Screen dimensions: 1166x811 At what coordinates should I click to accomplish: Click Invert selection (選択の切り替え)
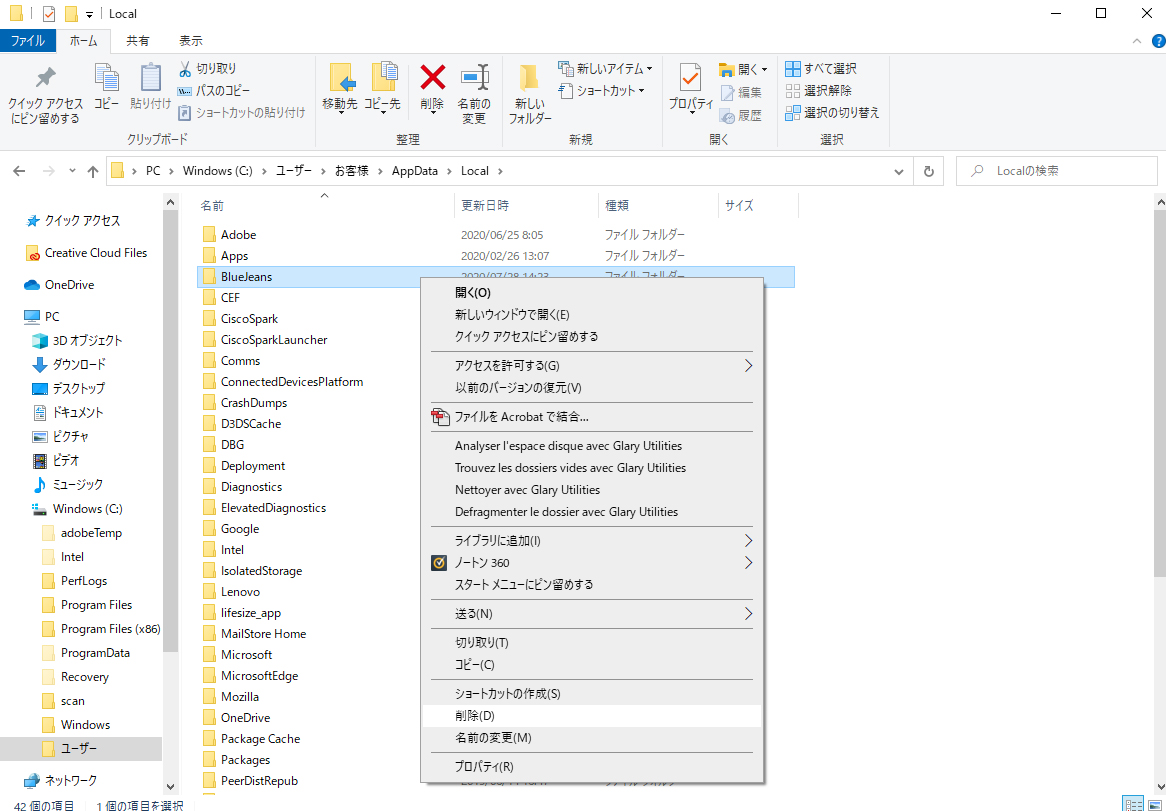point(832,113)
